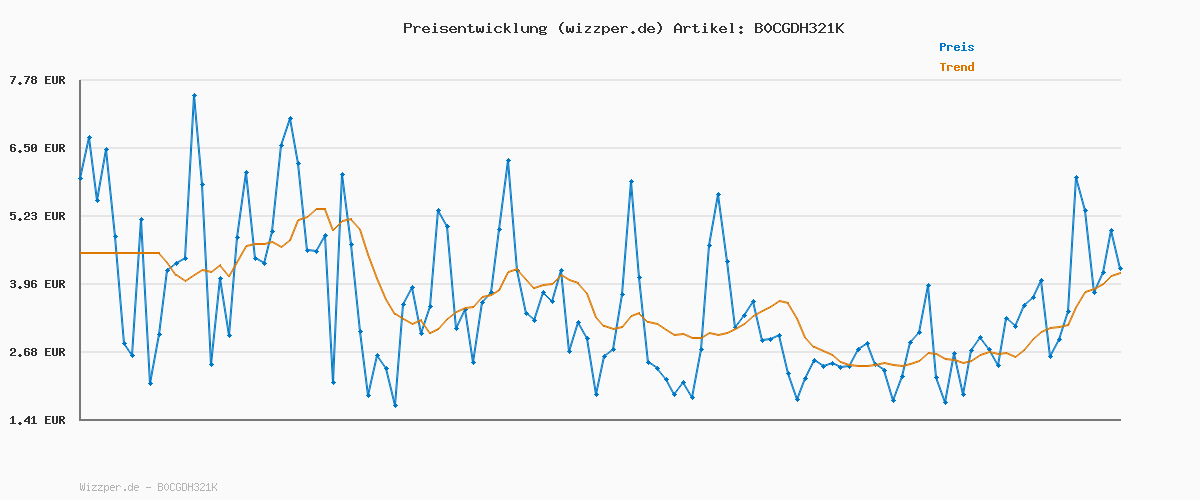Click the highest blue price peak point
Viewport: 1200px width, 500px height.
pos(194,95)
